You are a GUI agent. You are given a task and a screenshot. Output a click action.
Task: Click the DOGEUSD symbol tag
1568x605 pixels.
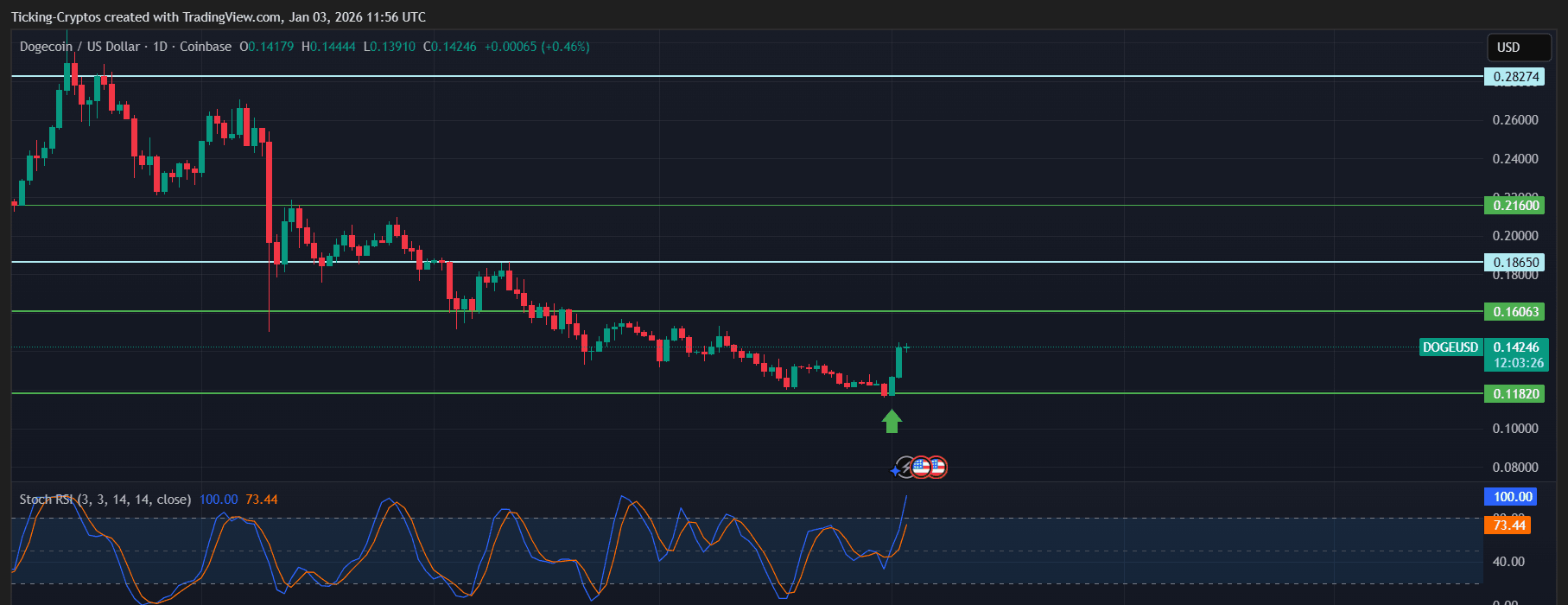(x=1451, y=347)
